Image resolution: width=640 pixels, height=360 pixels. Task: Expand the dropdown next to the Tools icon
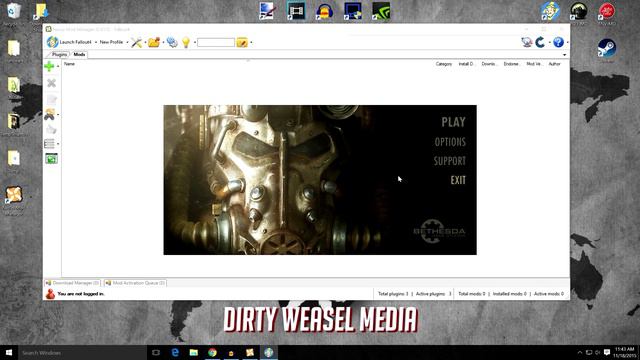point(145,42)
